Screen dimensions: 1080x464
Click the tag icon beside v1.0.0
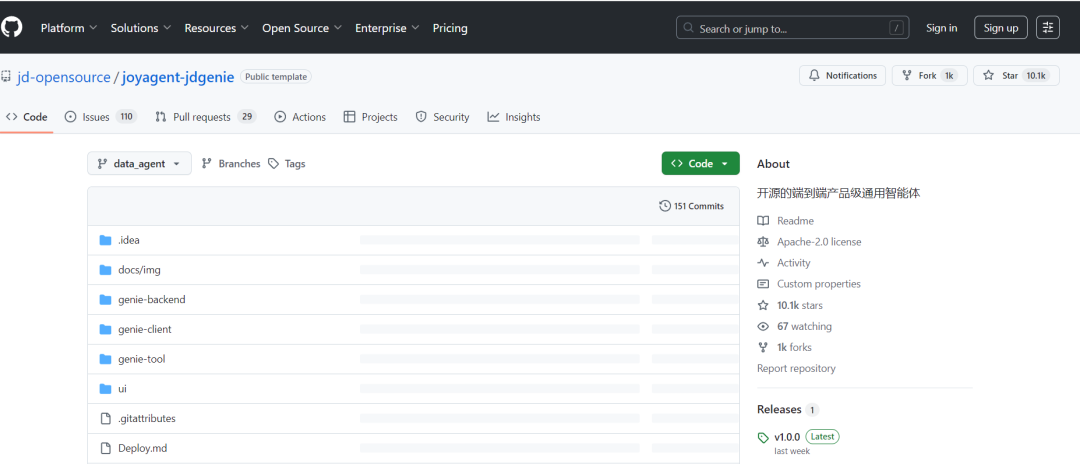coord(762,437)
